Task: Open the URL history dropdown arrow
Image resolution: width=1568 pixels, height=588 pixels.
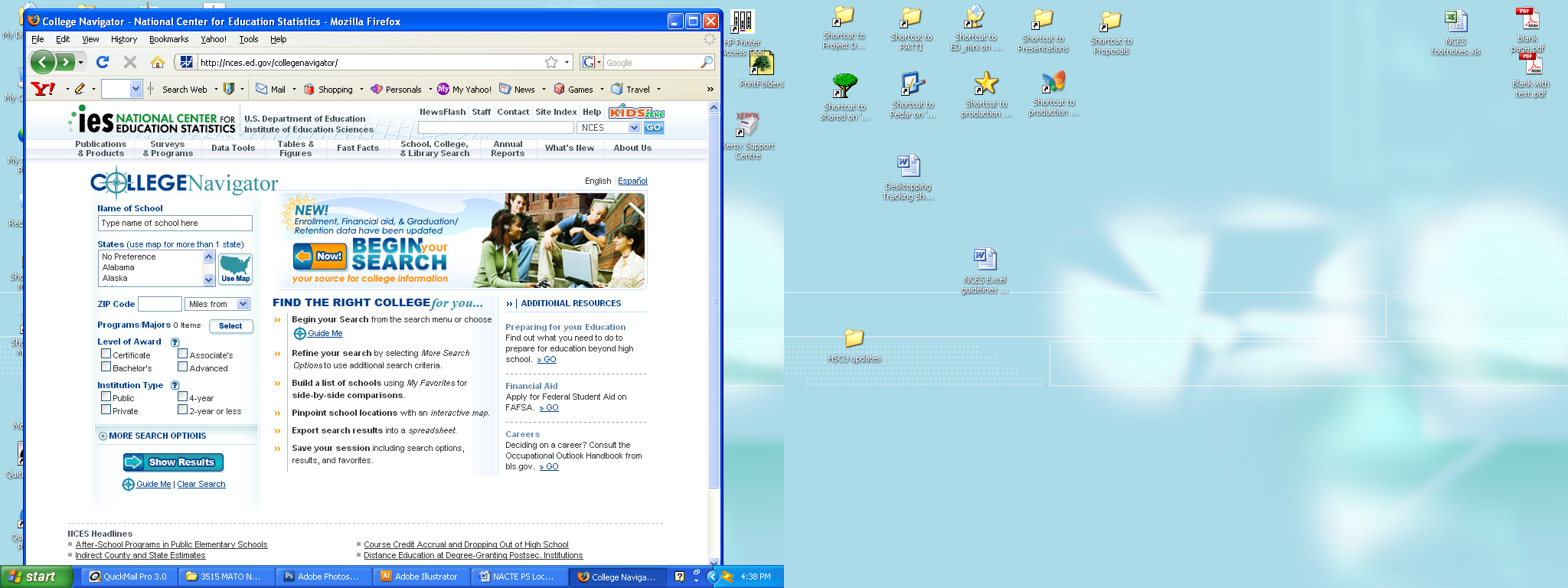Action: (x=567, y=62)
